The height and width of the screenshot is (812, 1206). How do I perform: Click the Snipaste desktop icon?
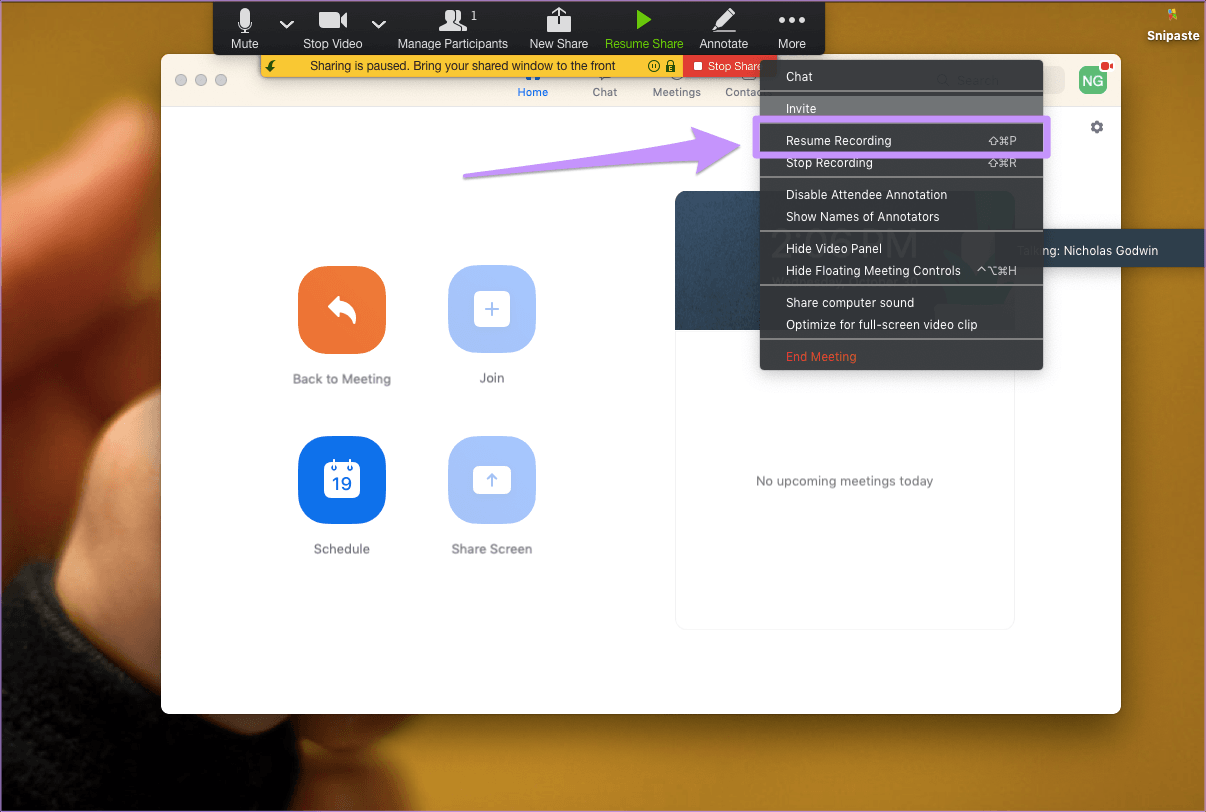(1173, 25)
